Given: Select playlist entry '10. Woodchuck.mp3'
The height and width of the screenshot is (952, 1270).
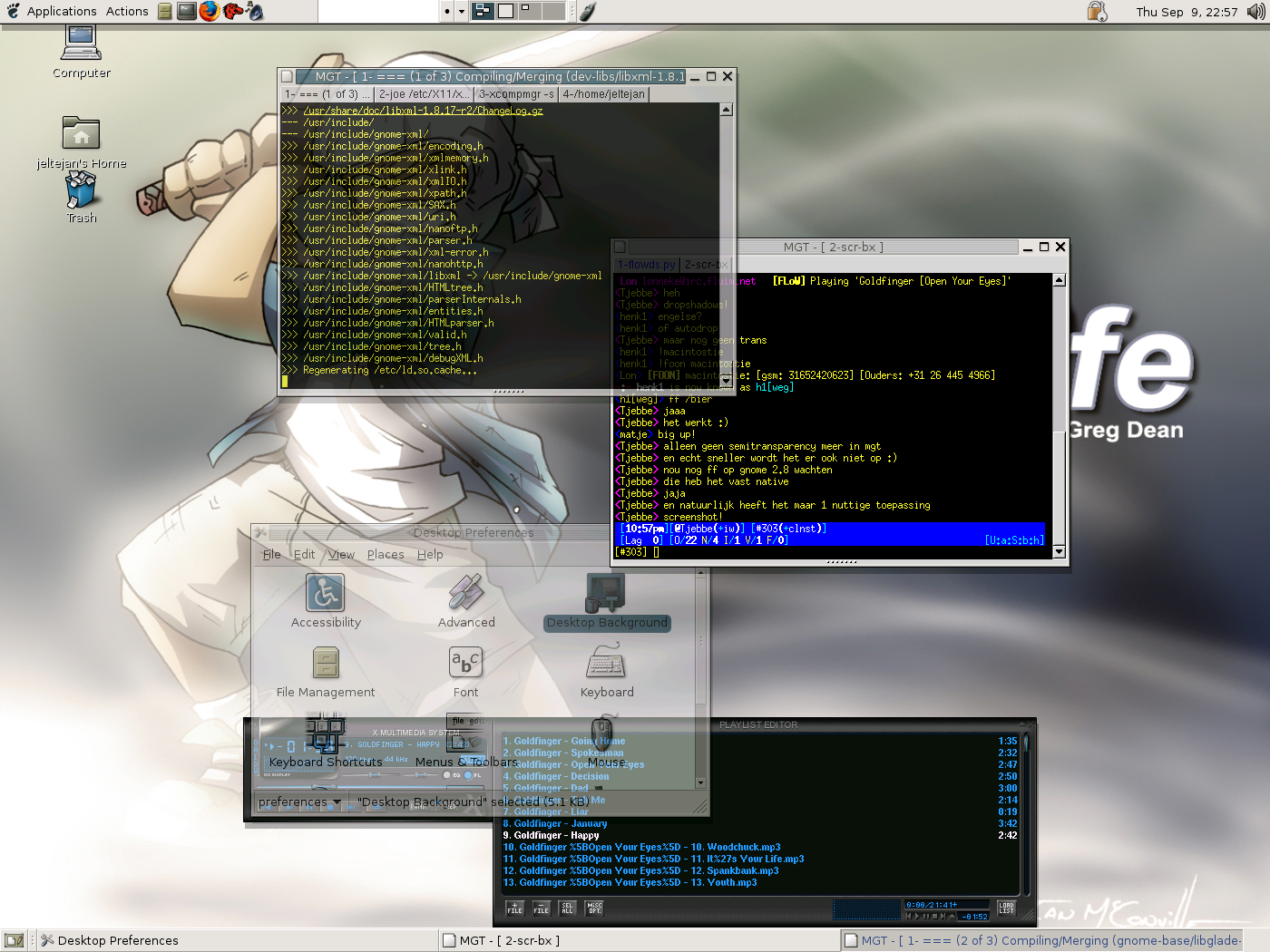Looking at the screenshot, I should [760, 847].
